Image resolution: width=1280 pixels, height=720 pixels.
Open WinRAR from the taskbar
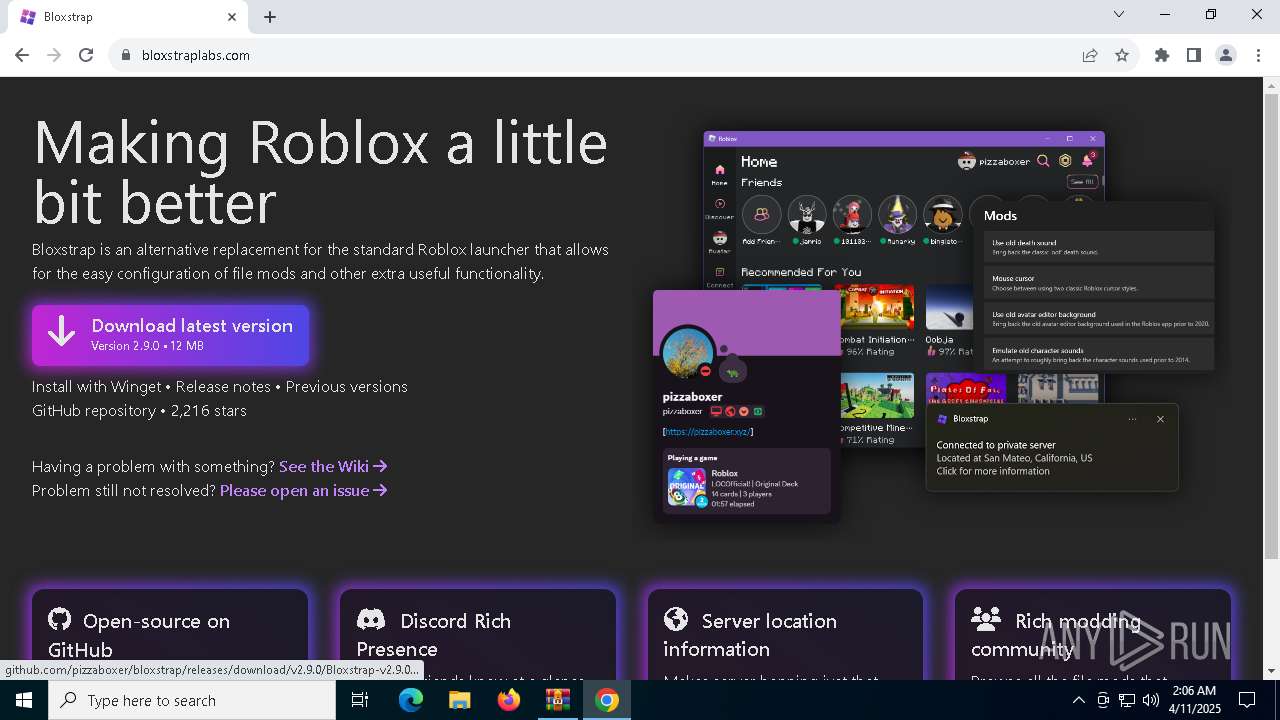point(557,700)
